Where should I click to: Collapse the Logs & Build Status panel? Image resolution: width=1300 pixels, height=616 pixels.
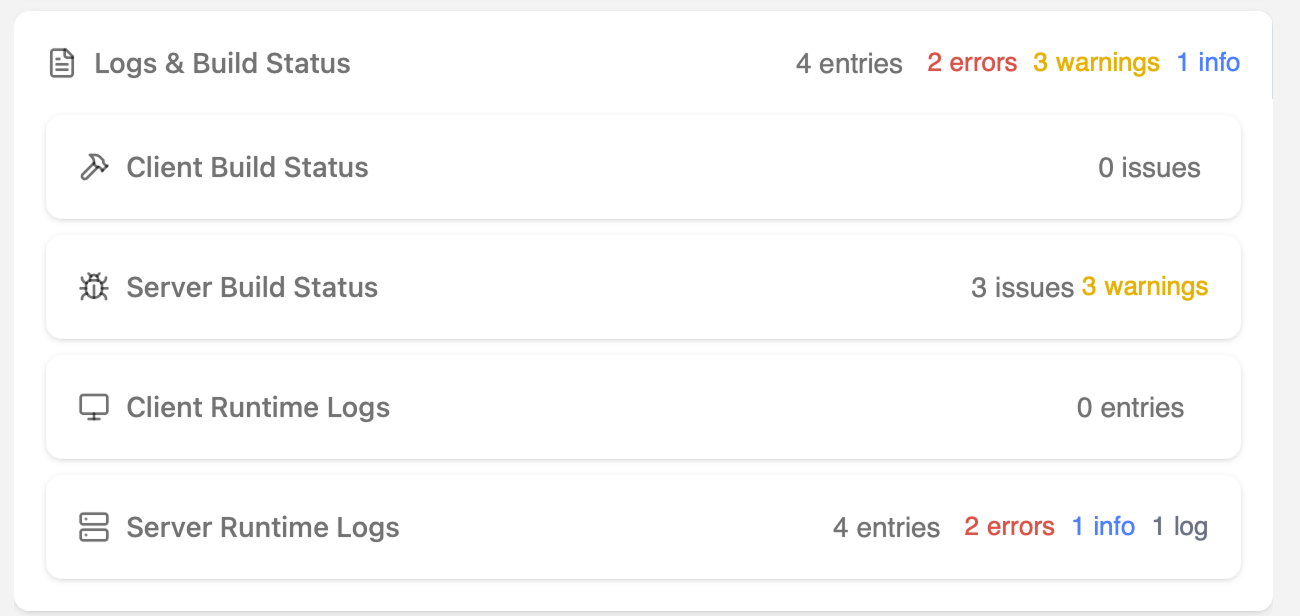[222, 63]
